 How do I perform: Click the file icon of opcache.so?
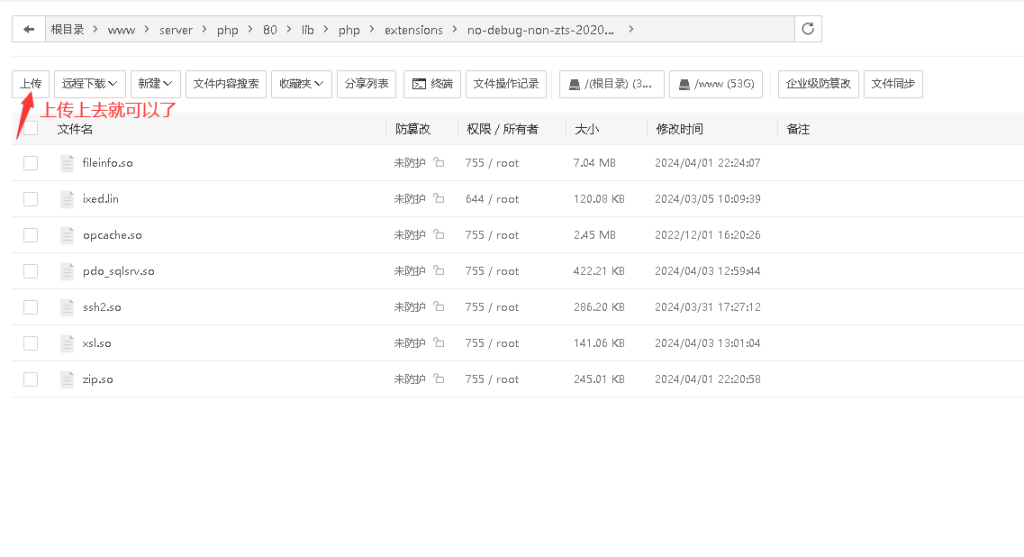pos(67,235)
